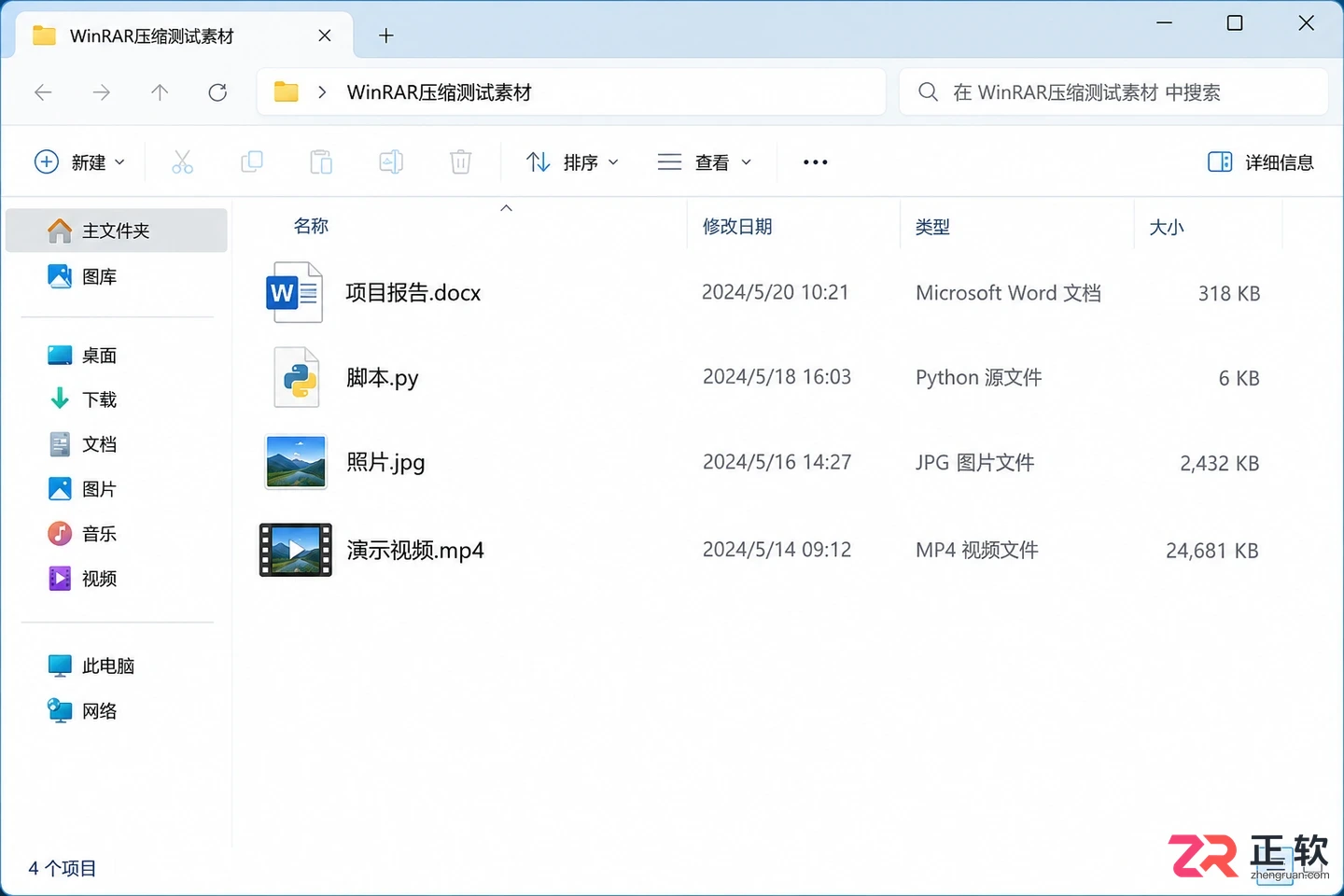This screenshot has height=896, width=1344.
Task: Open the 查看 (View) dropdown
Action: pos(705,162)
